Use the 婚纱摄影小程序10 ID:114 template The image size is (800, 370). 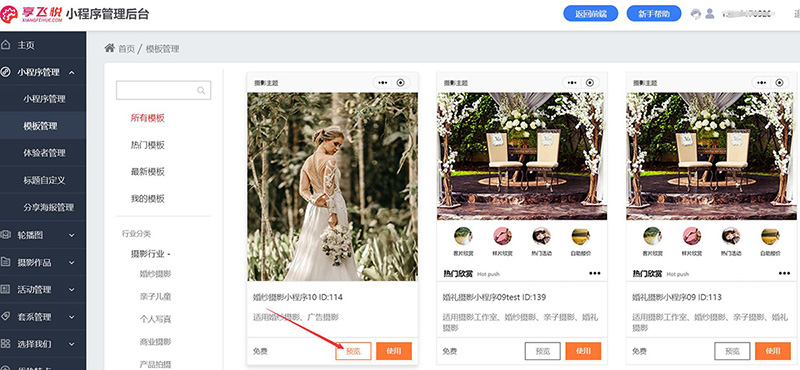(394, 351)
